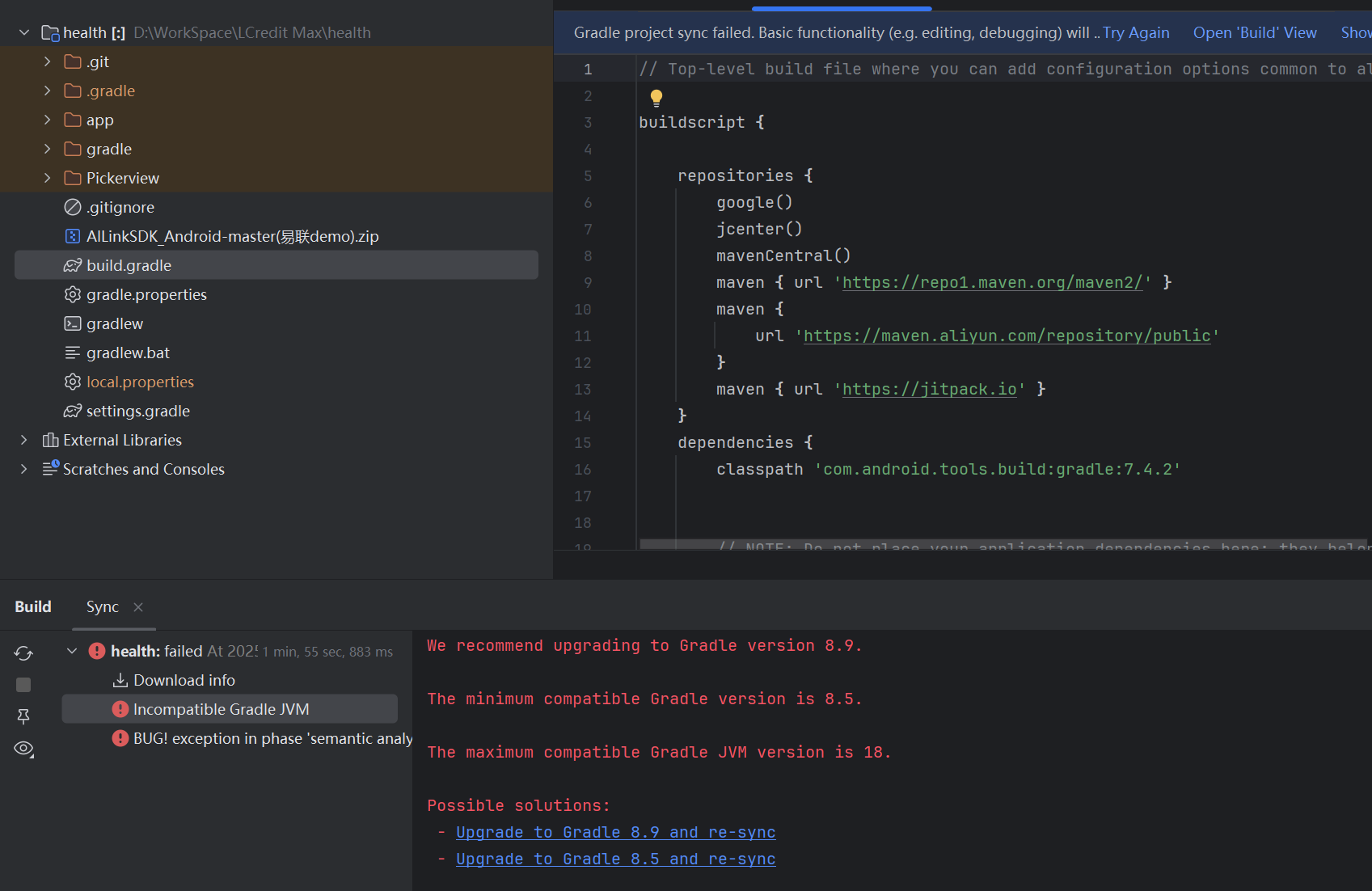Screen dimensions: 1372x891
Task: Open the jitpack.io URL in editor
Action: 930,389
